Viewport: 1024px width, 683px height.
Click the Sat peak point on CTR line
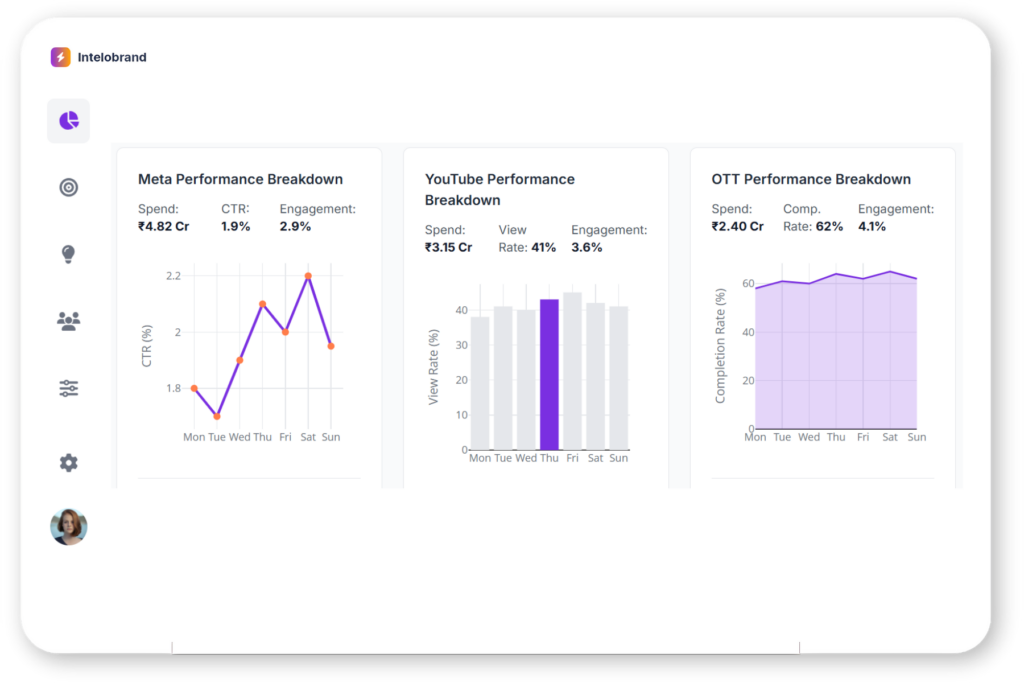[308, 276]
